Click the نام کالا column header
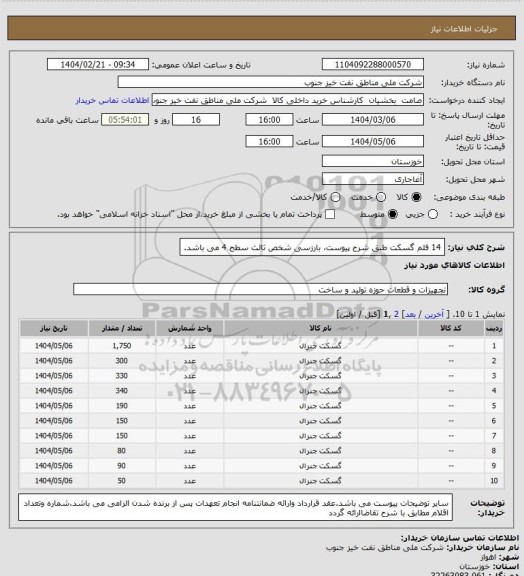The width and height of the screenshot is (524, 576). pos(320,328)
